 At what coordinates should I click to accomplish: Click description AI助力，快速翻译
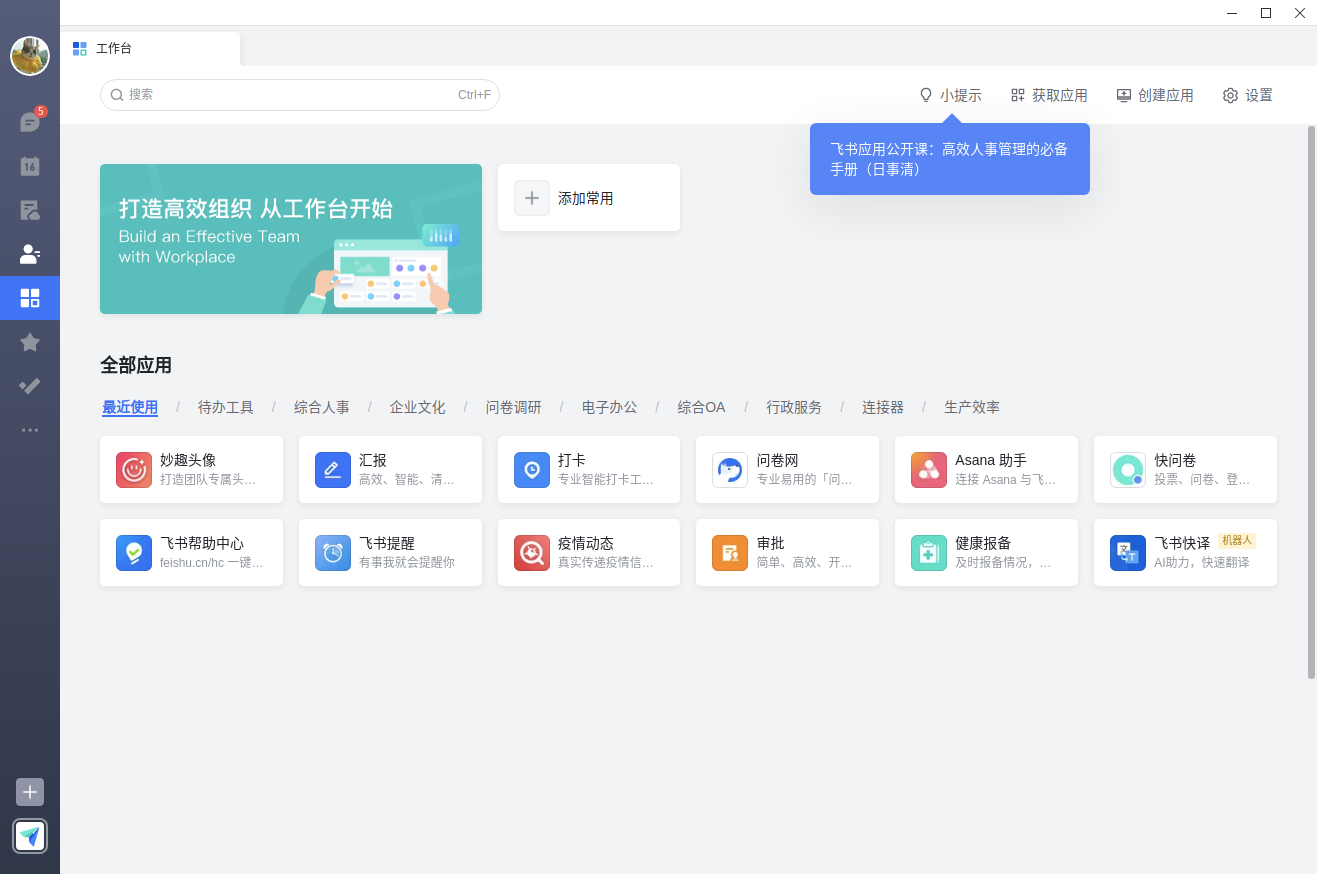[x=1202, y=562]
